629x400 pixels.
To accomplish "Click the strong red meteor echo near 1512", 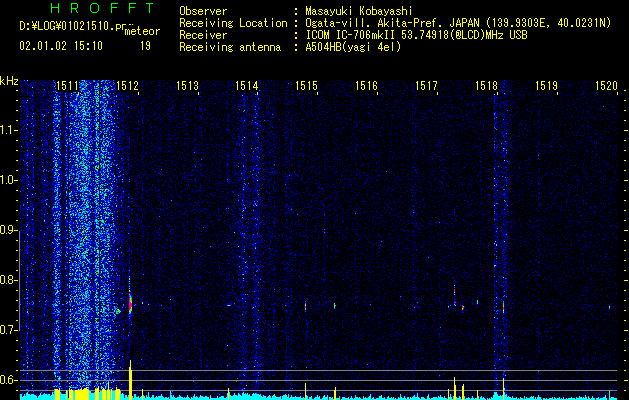I will click(x=130, y=303).
